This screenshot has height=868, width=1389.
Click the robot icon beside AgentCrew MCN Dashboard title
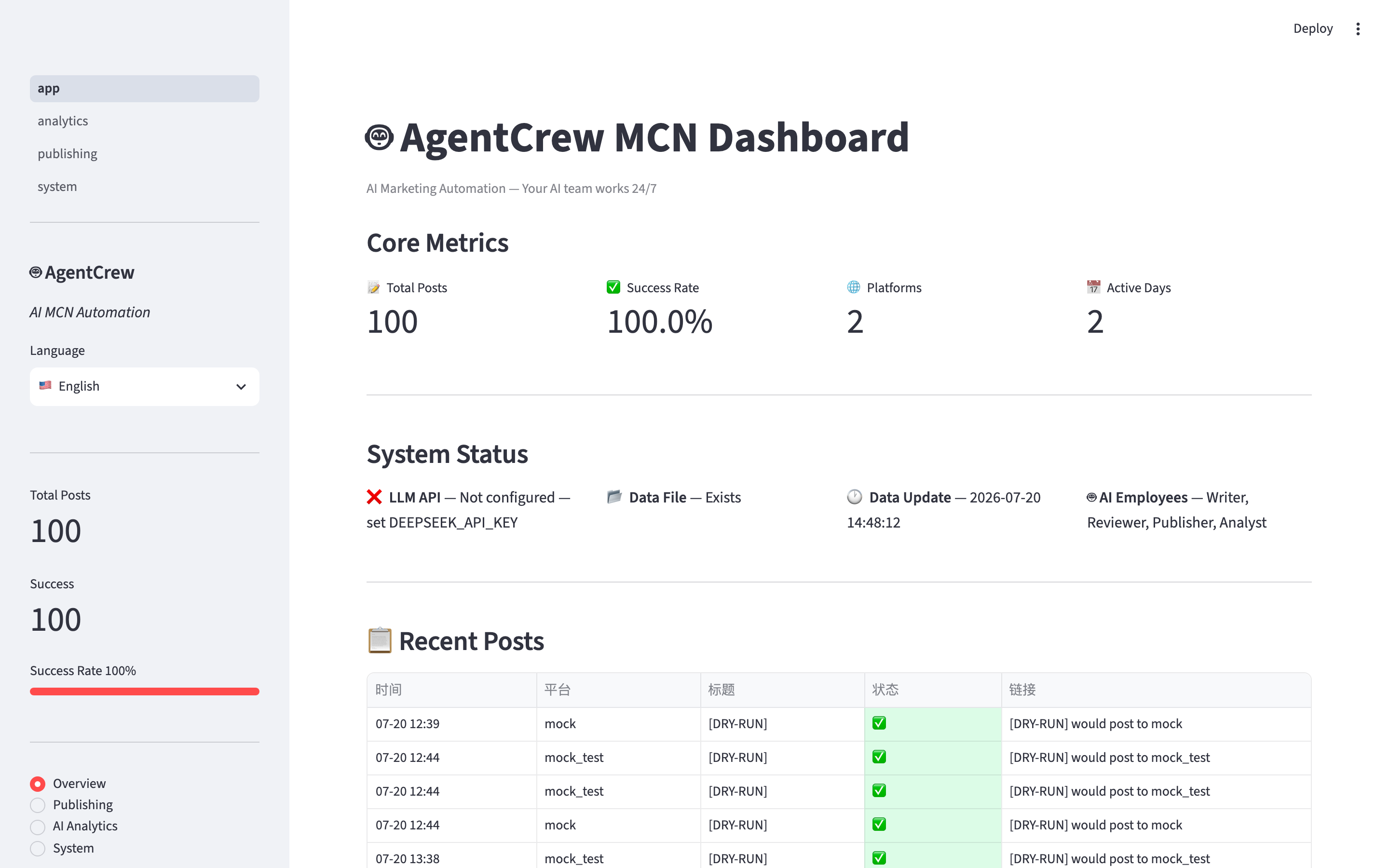point(380,138)
